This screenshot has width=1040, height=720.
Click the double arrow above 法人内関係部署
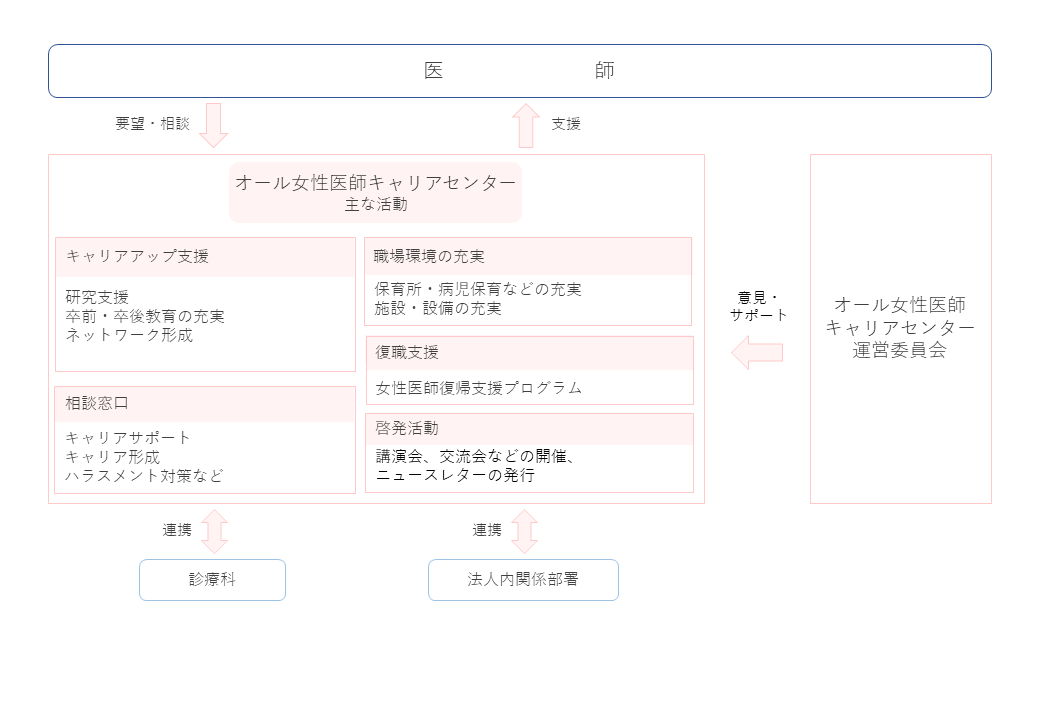tap(524, 531)
